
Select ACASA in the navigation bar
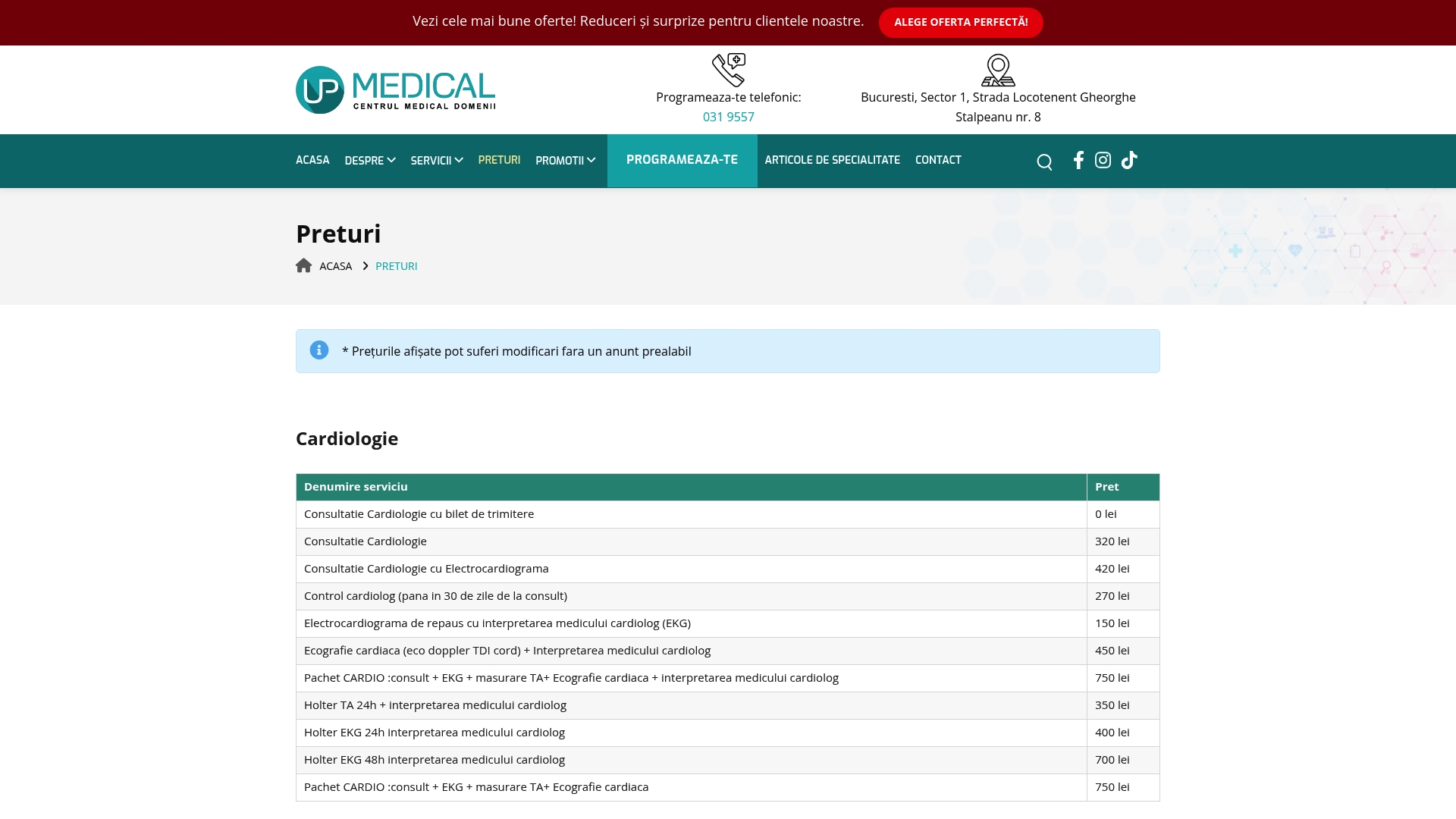click(x=312, y=160)
